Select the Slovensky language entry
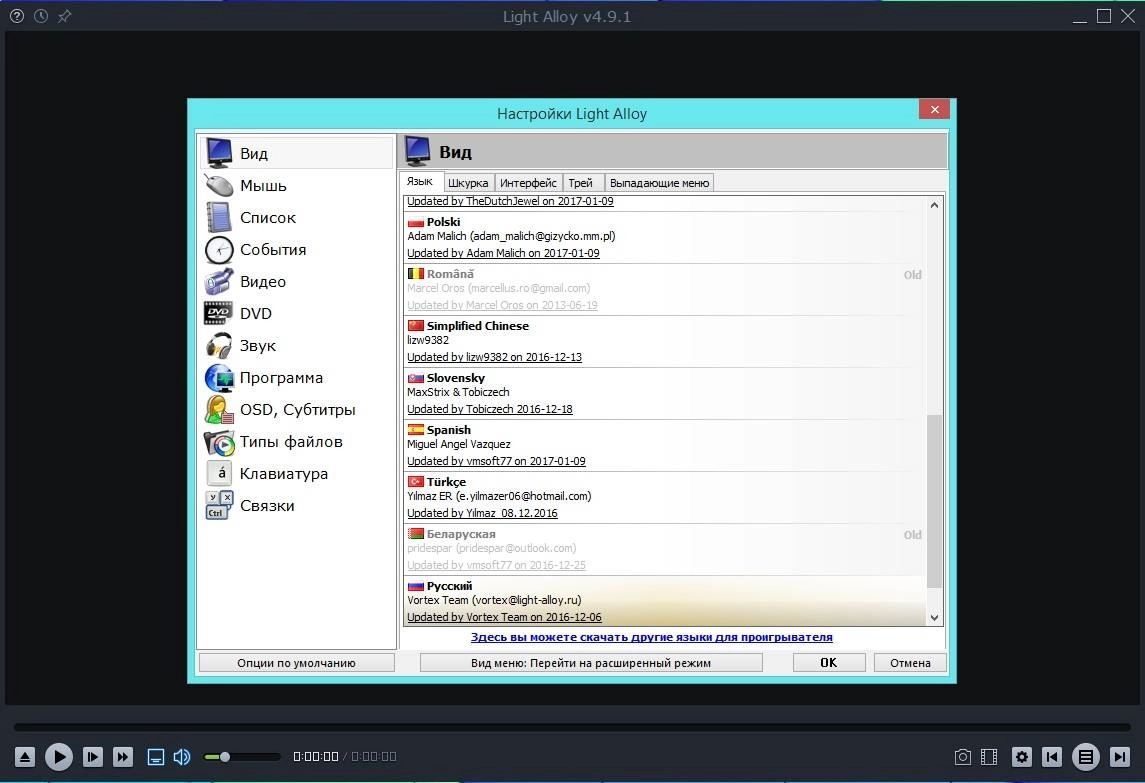Image resolution: width=1145 pixels, height=783 pixels. click(665, 393)
